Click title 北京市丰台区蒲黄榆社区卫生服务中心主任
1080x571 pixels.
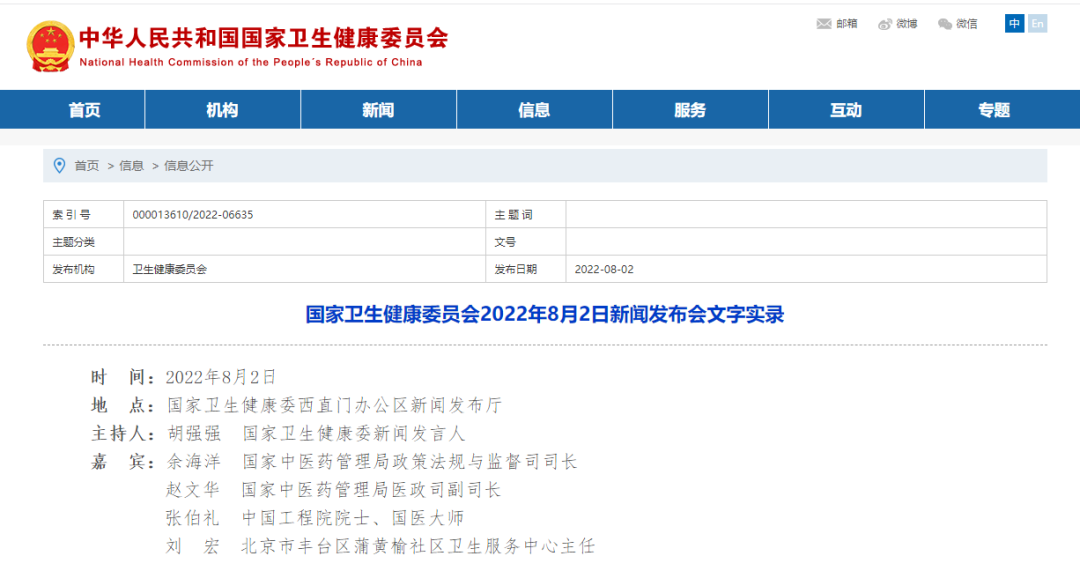pos(418,546)
